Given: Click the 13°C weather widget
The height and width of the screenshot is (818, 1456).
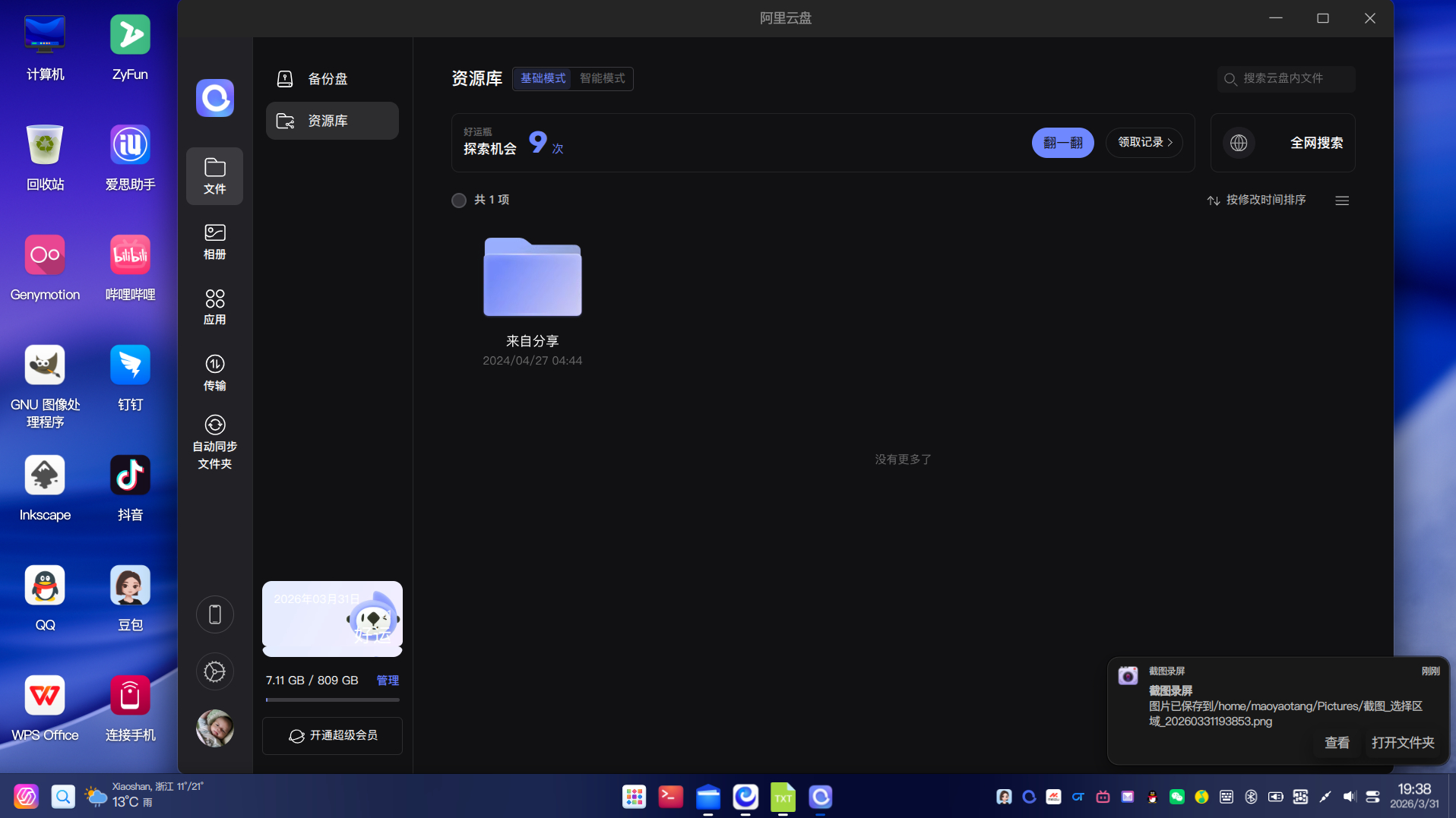Looking at the screenshot, I should [143, 795].
